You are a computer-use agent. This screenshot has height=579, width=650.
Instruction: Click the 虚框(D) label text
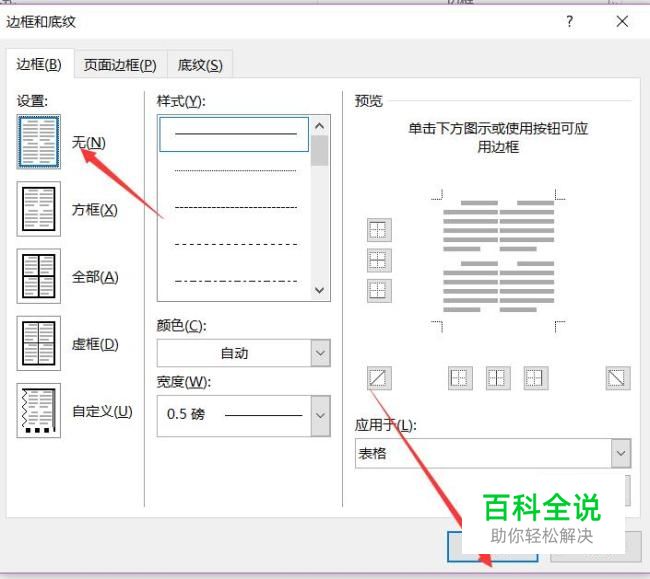point(95,344)
